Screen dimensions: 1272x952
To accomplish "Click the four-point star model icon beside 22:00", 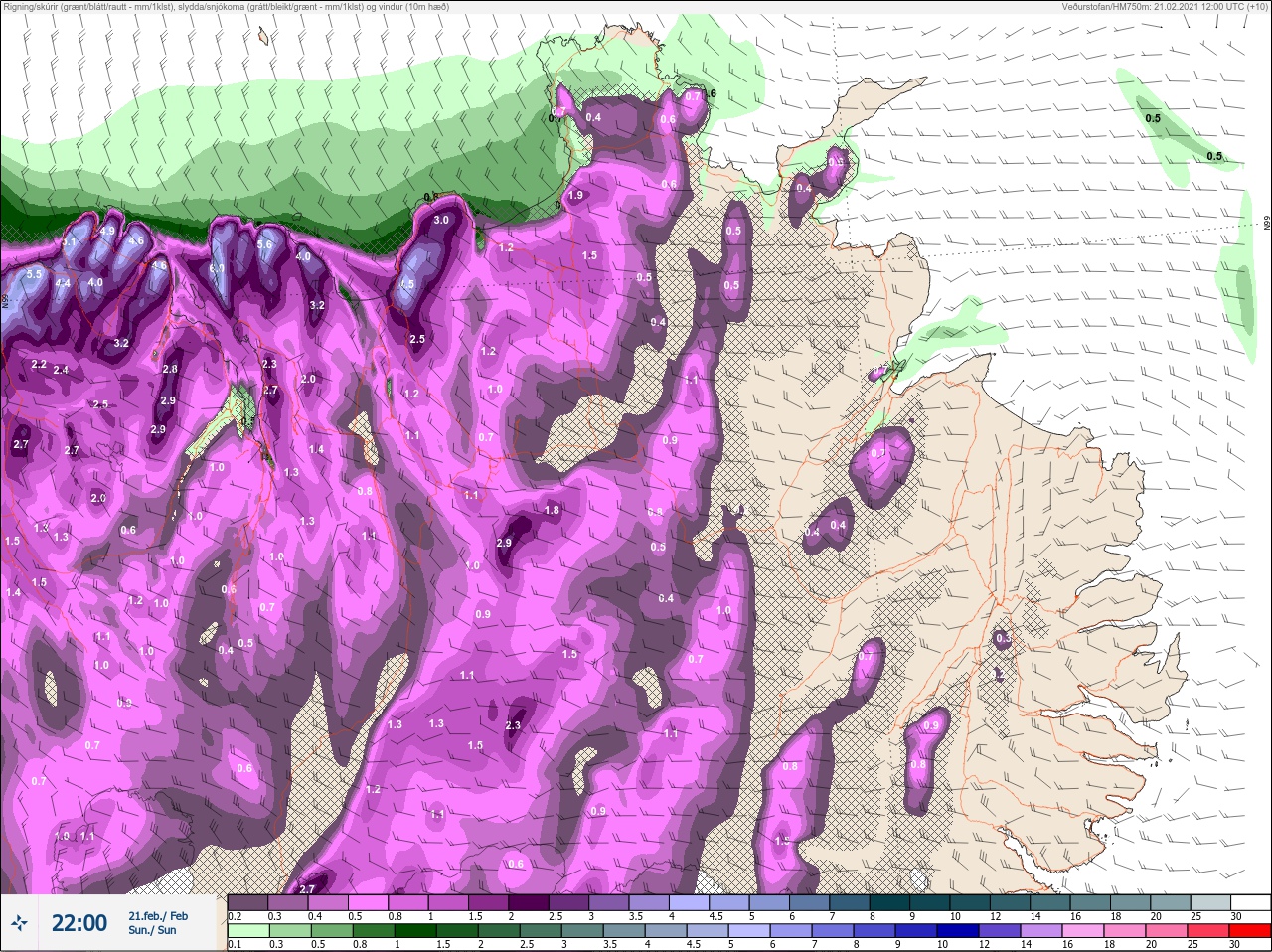I will (x=20, y=923).
